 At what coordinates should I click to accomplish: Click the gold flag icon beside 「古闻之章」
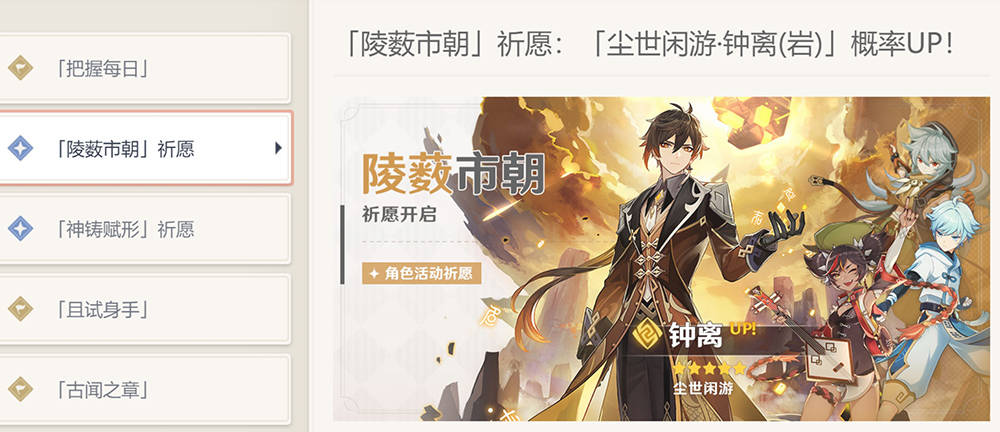pos(20,389)
